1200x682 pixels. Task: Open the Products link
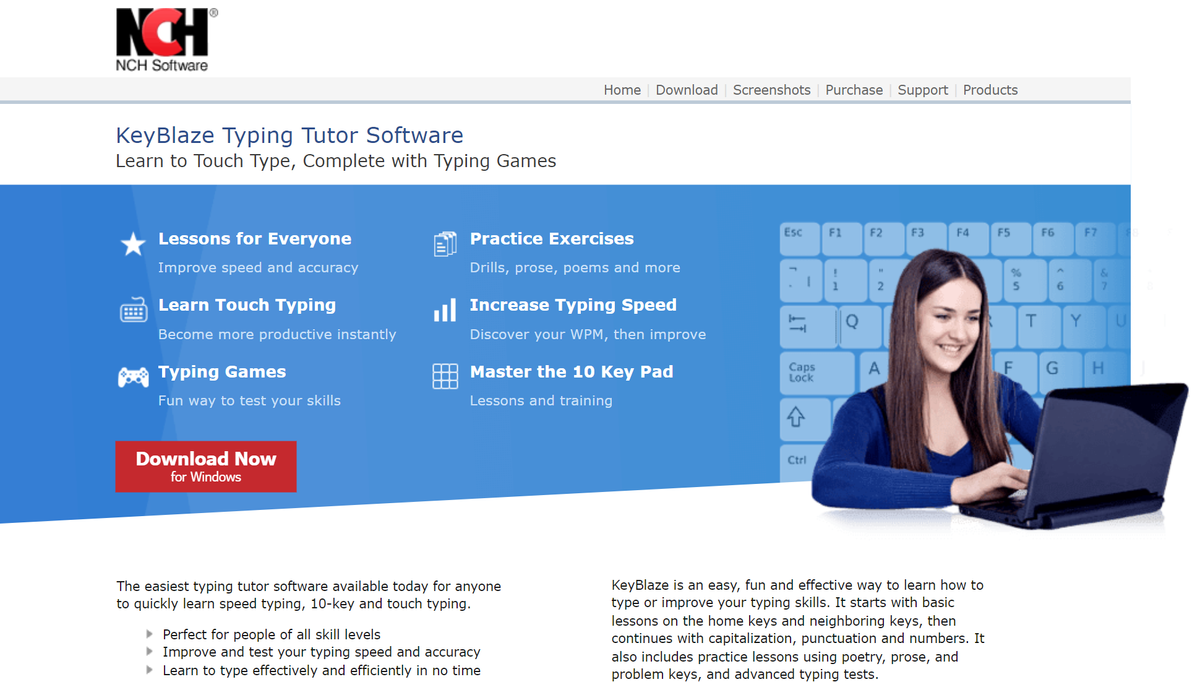coord(990,89)
